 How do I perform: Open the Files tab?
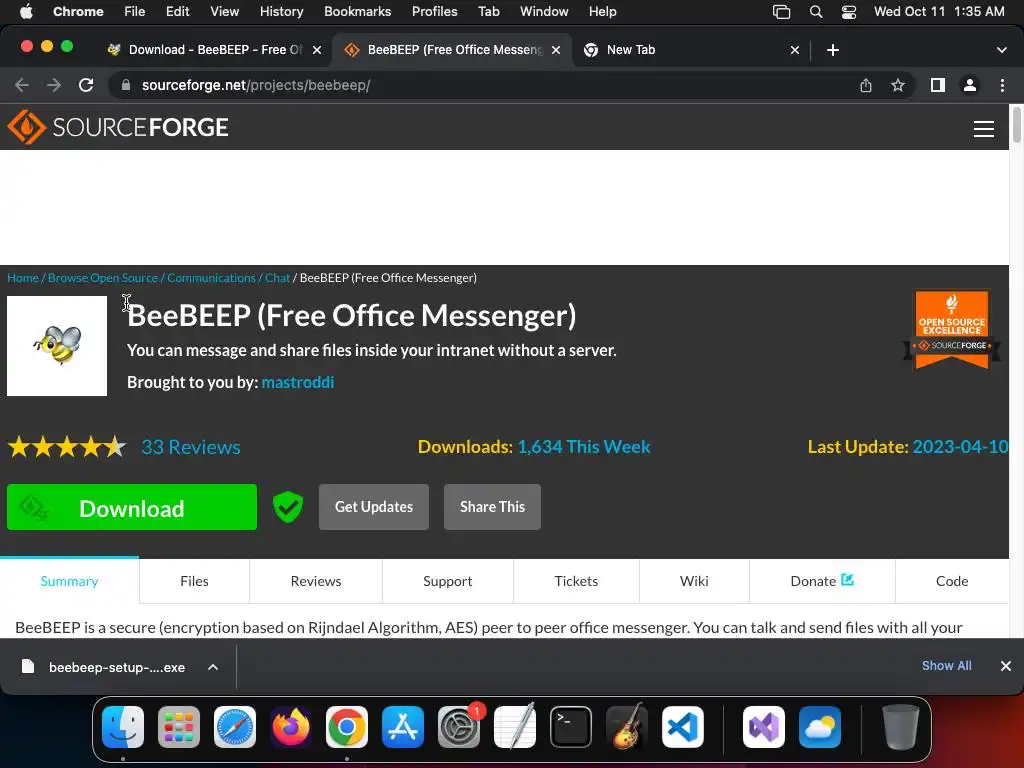tap(195, 581)
